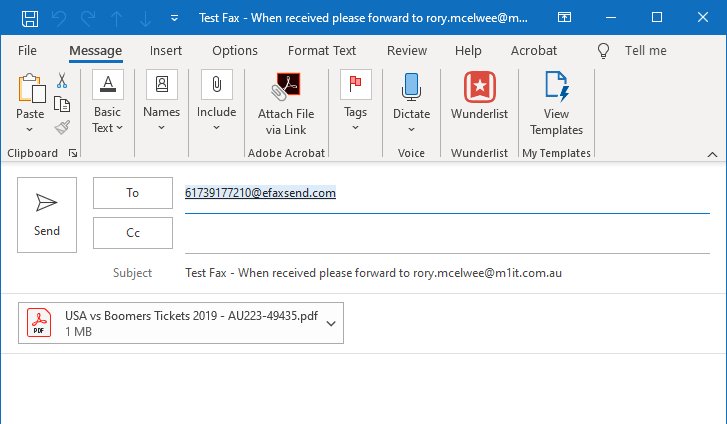Open the PDF attachment options dropdown arrow
Viewport: 727px width, 424px height.
(331, 323)
